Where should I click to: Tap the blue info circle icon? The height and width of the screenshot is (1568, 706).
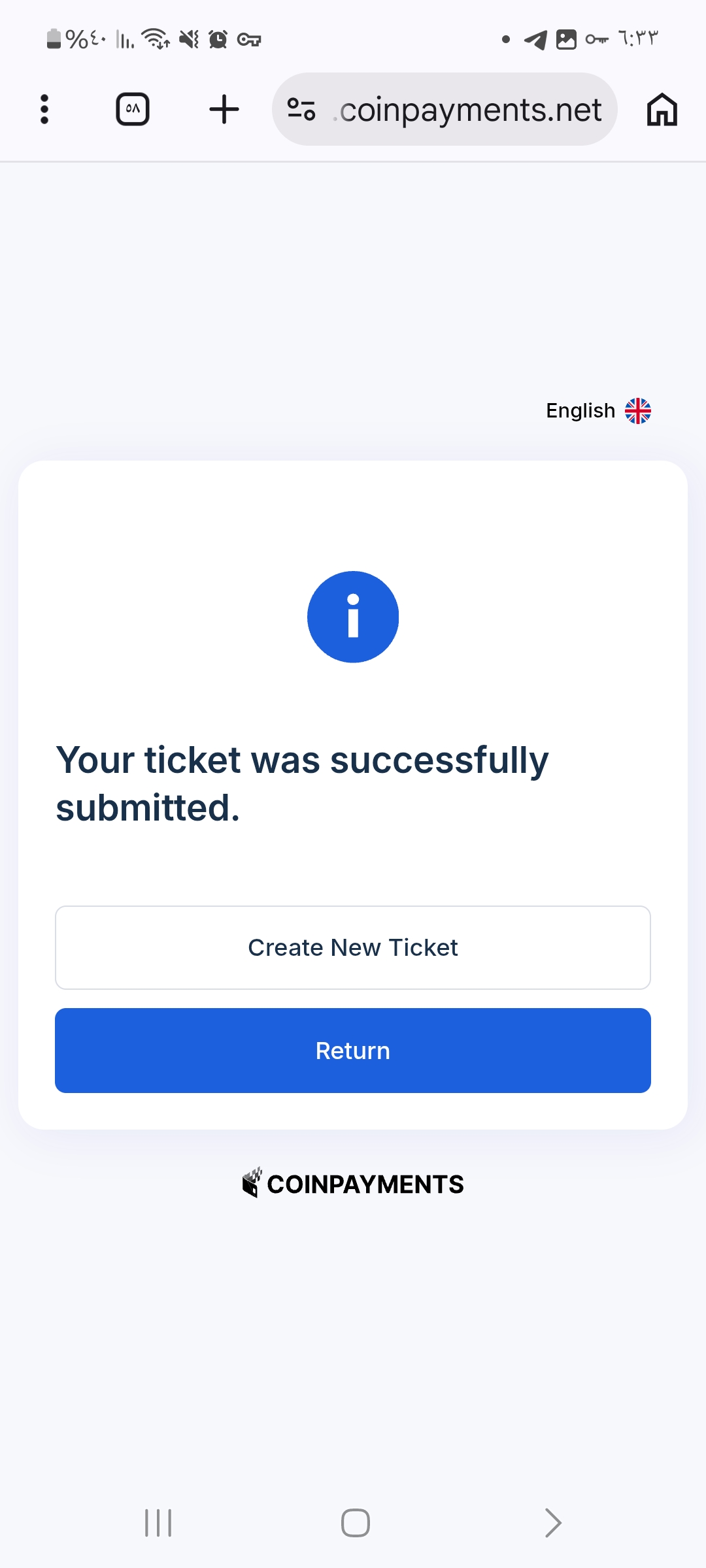click(353, 617)
